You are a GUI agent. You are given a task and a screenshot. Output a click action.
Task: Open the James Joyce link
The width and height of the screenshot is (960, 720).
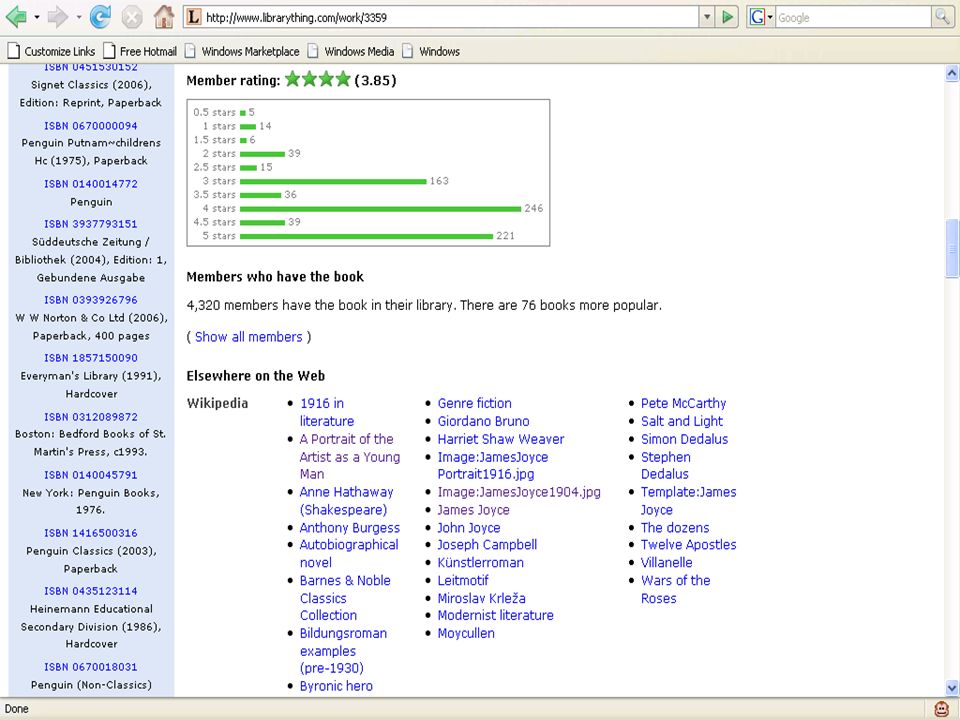point(473,510)
